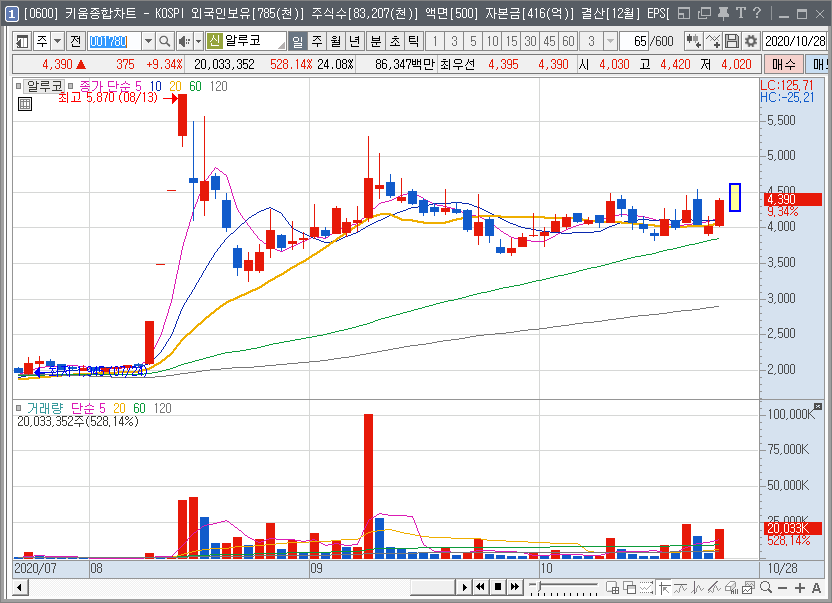This screenshot has height=603, width=832.
Task: Click the zoom slider handle at bottom
Action: pyautogui.click(x=538, y=587)
